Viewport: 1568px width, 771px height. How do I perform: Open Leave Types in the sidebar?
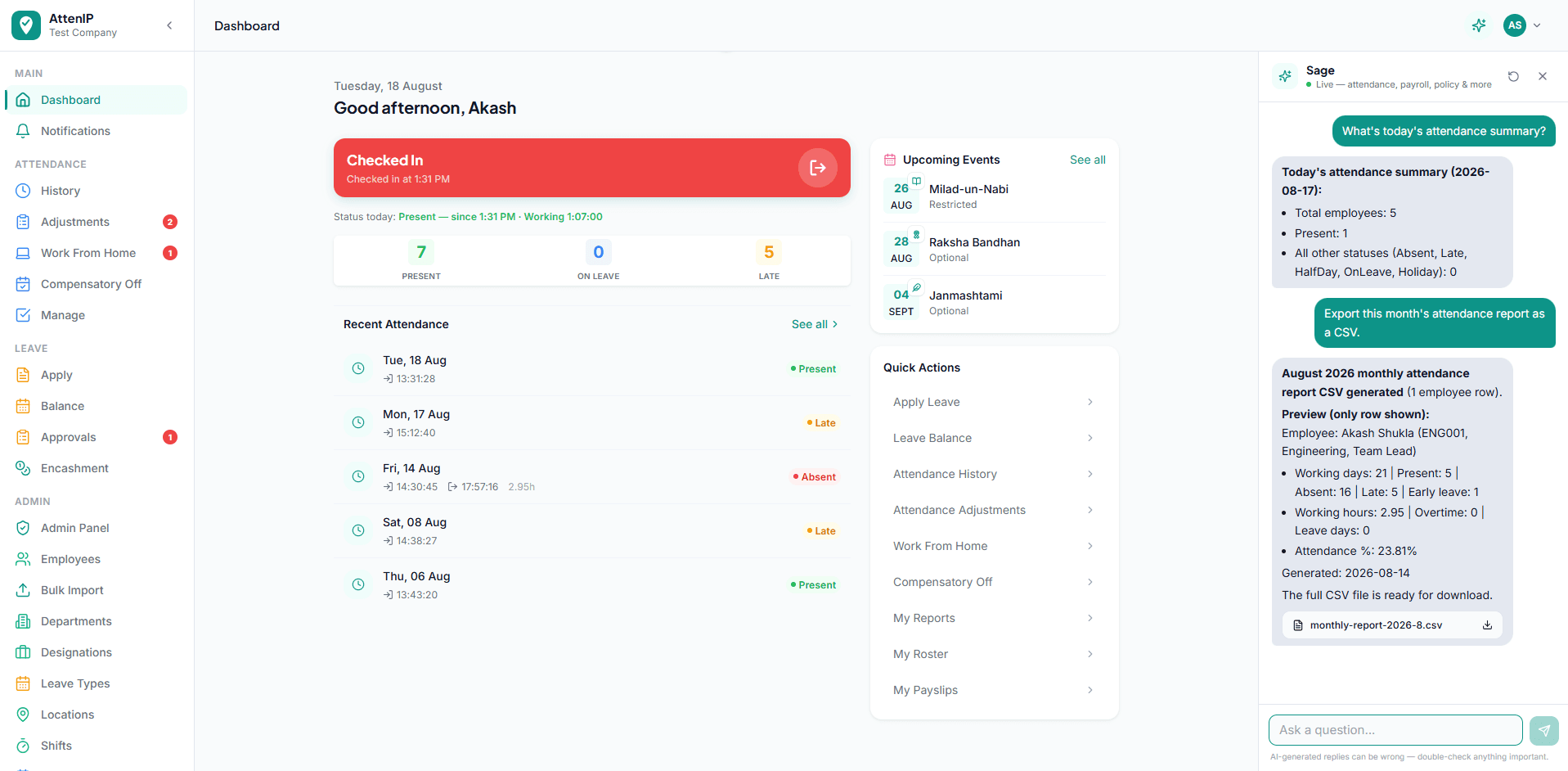point(97,683)
